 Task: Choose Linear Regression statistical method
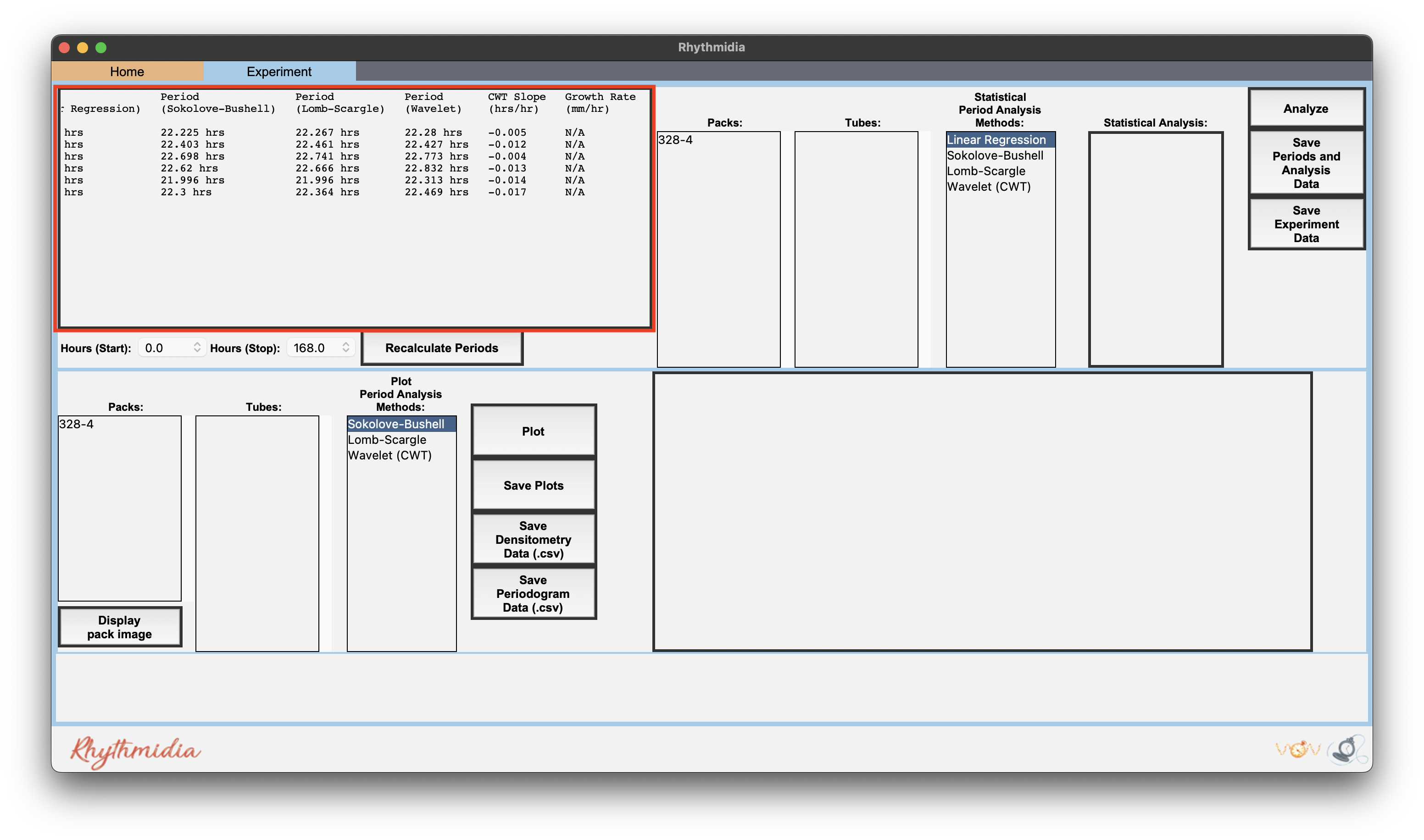(1000, 140)
